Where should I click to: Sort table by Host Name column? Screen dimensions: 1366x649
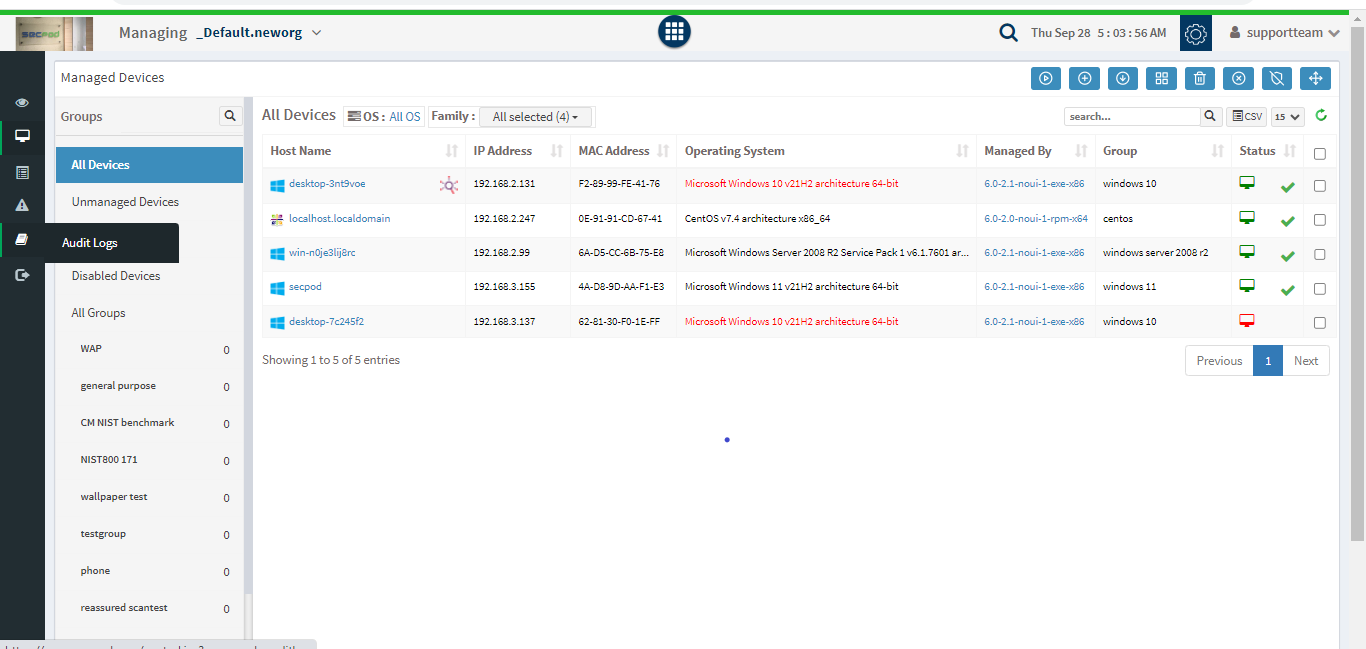pos(364,151)
